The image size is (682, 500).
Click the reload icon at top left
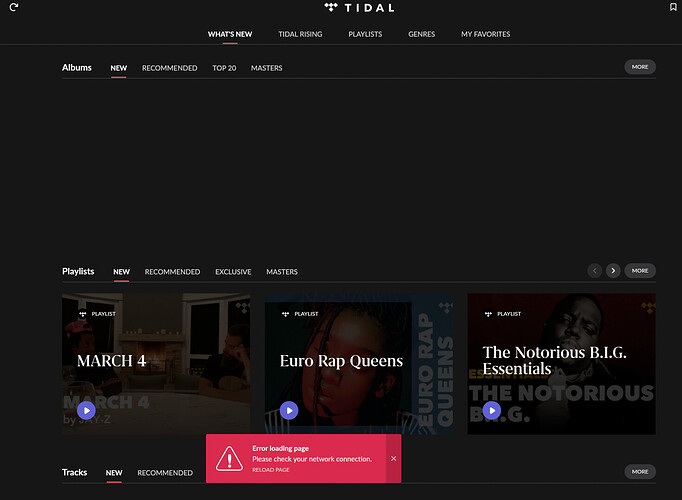point(14,7)
